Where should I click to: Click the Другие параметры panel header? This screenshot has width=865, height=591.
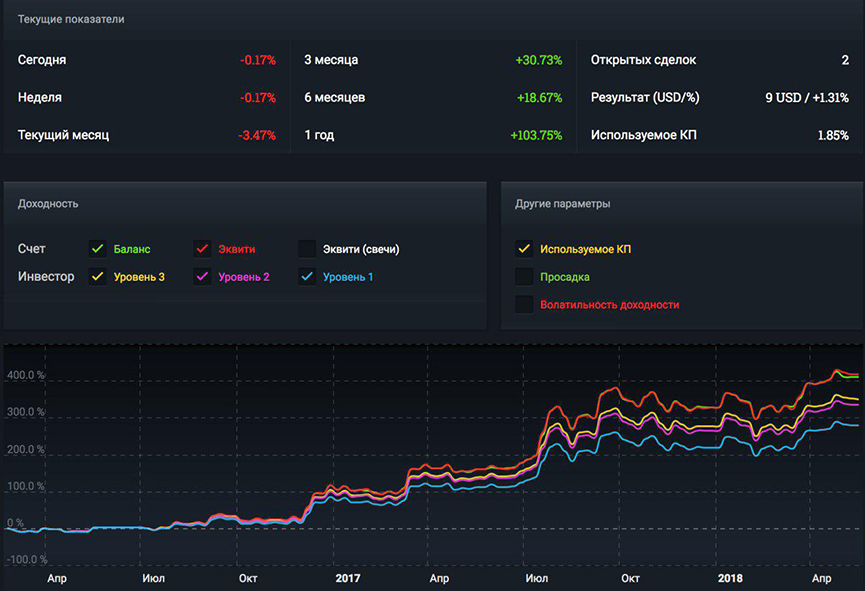[x=563, y=203]
